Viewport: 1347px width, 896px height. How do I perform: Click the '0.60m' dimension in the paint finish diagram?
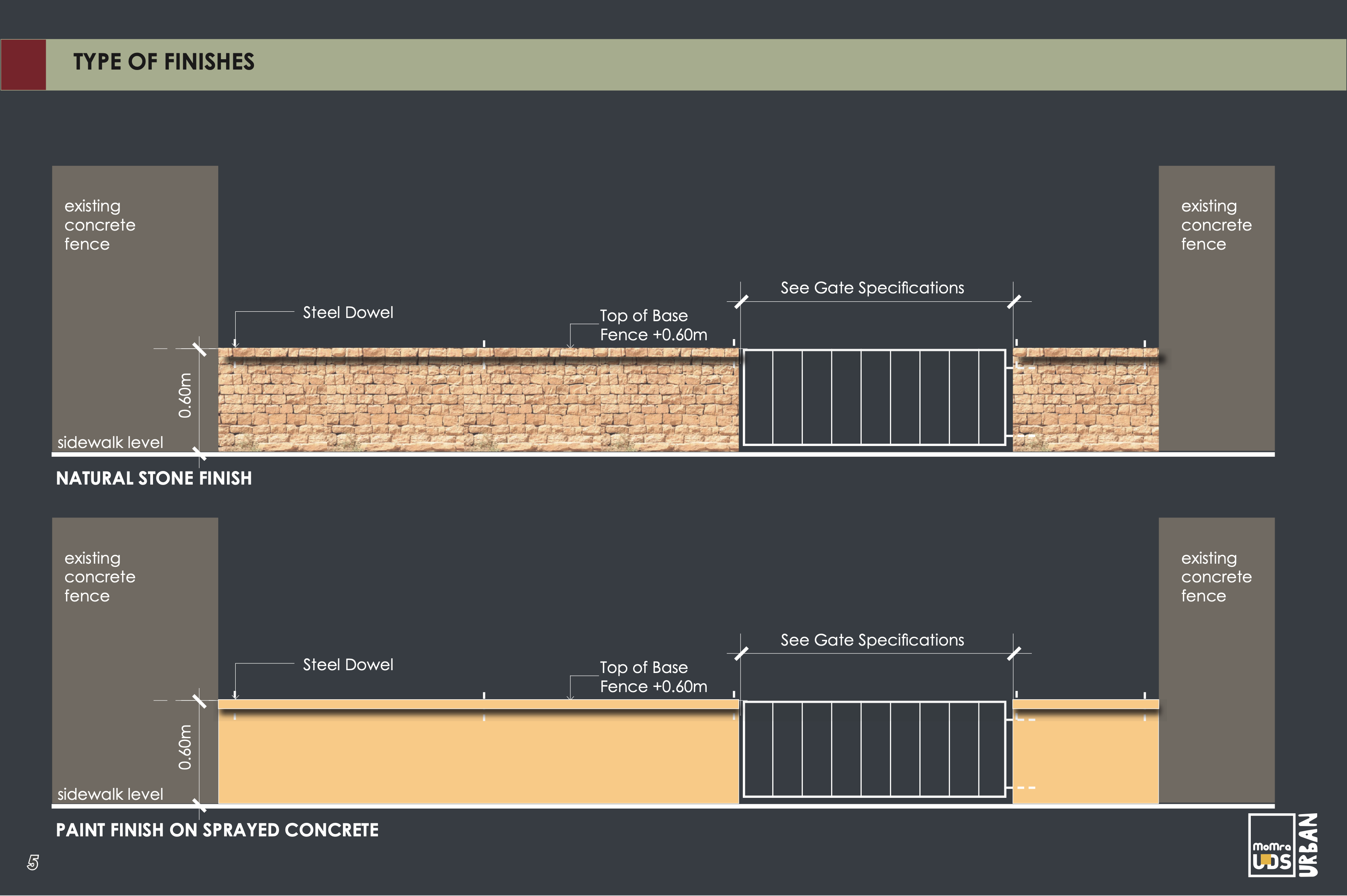click(x=185, y=747)
